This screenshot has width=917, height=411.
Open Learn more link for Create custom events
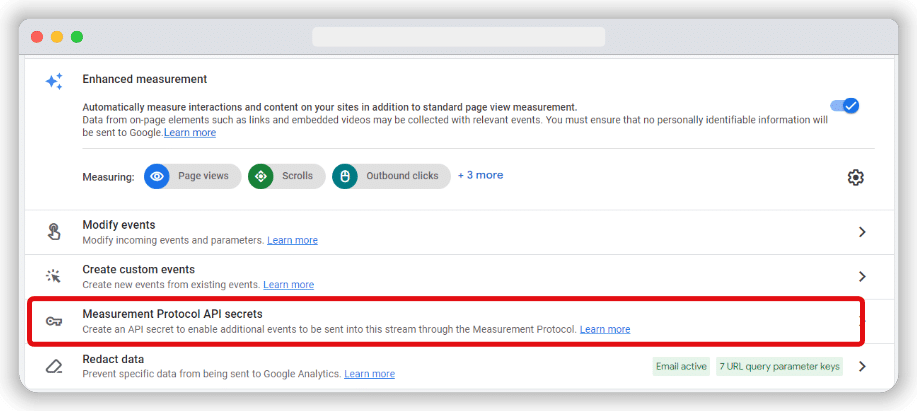[288, 285]
